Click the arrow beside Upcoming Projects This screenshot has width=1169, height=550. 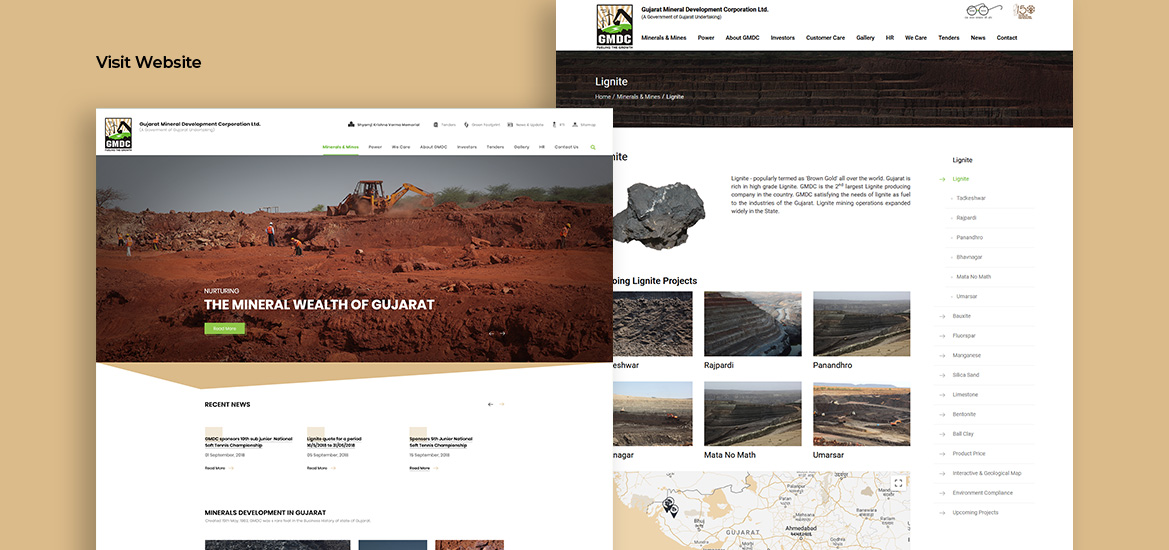(x=942, y=513)
